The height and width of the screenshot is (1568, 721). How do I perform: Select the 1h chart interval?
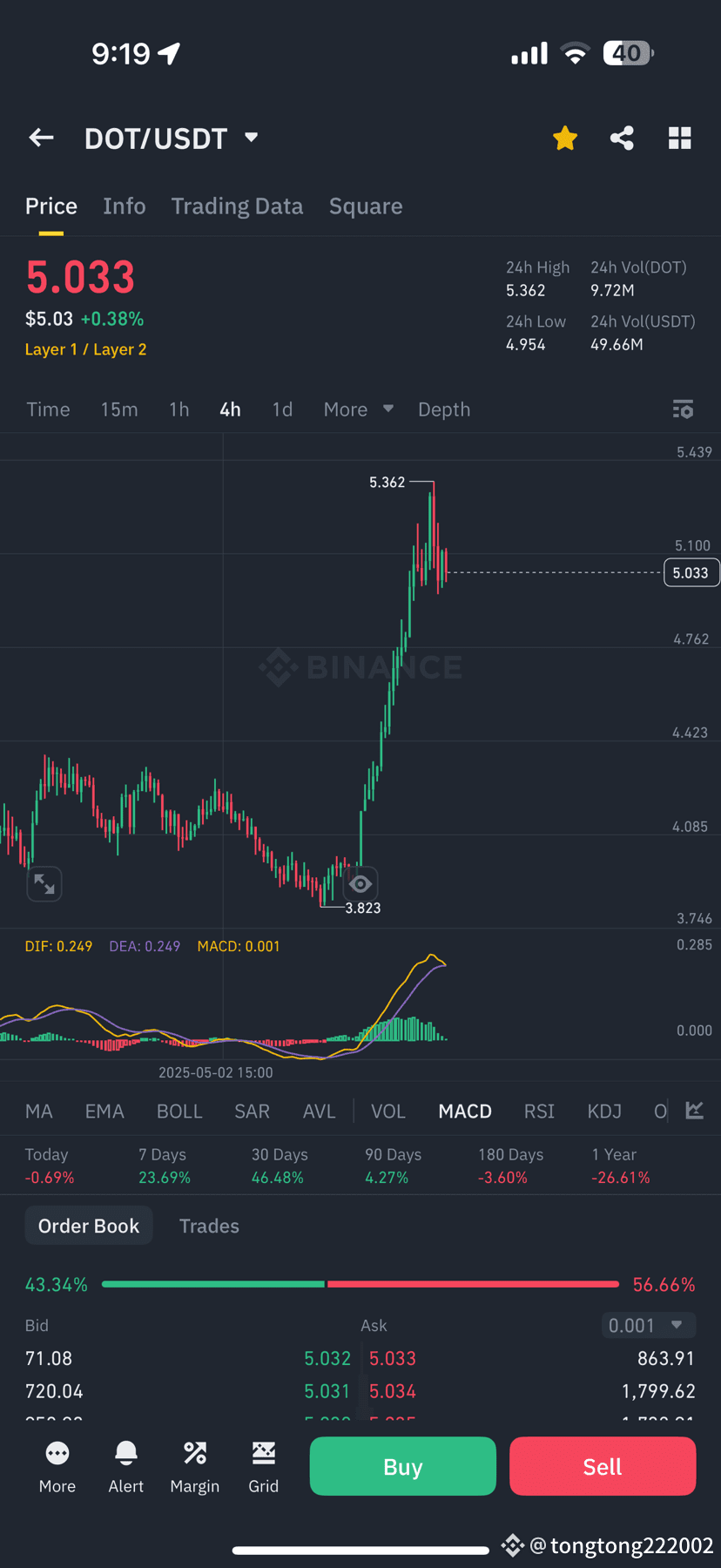coord(179,409)
